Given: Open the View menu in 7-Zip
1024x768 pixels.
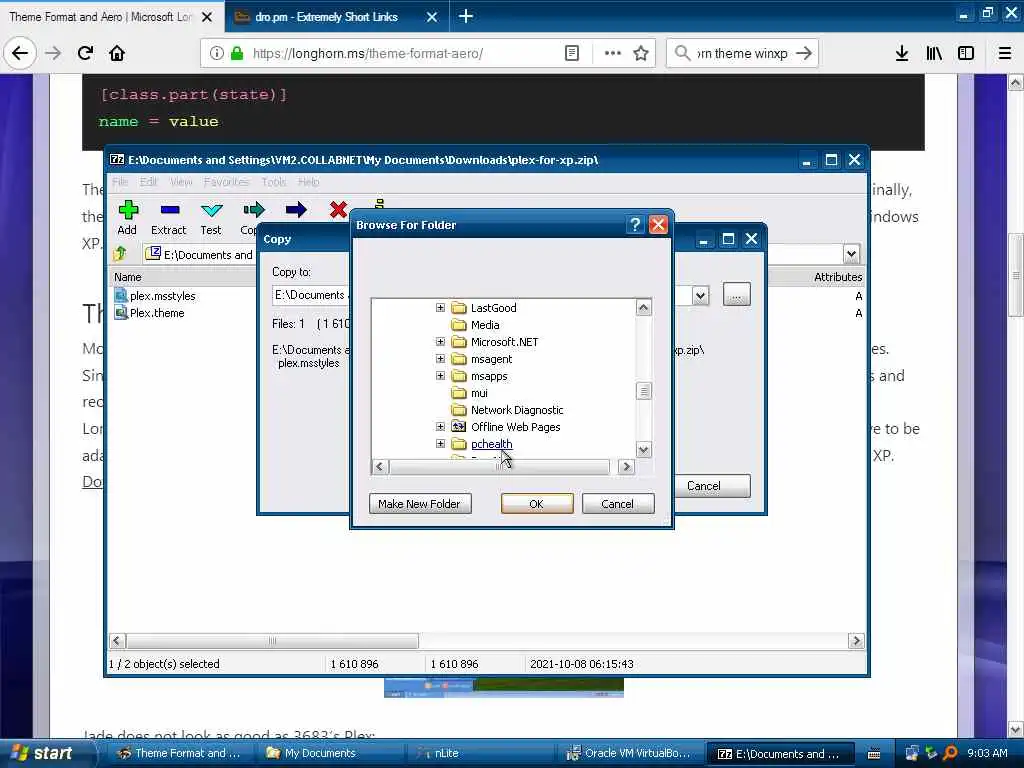Looking at the screenshot, I should coord(181,182).
